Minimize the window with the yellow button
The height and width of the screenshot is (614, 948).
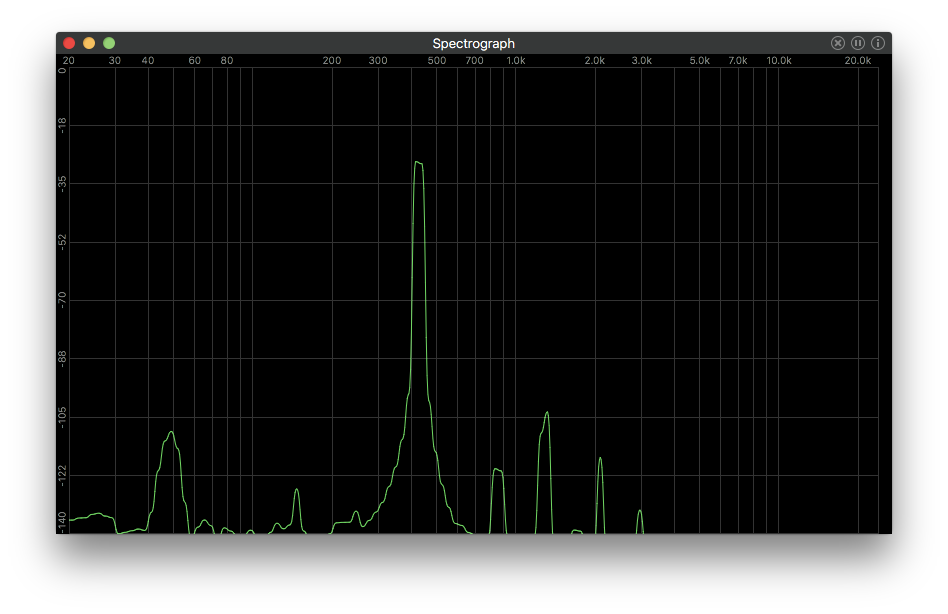point(89,43)
